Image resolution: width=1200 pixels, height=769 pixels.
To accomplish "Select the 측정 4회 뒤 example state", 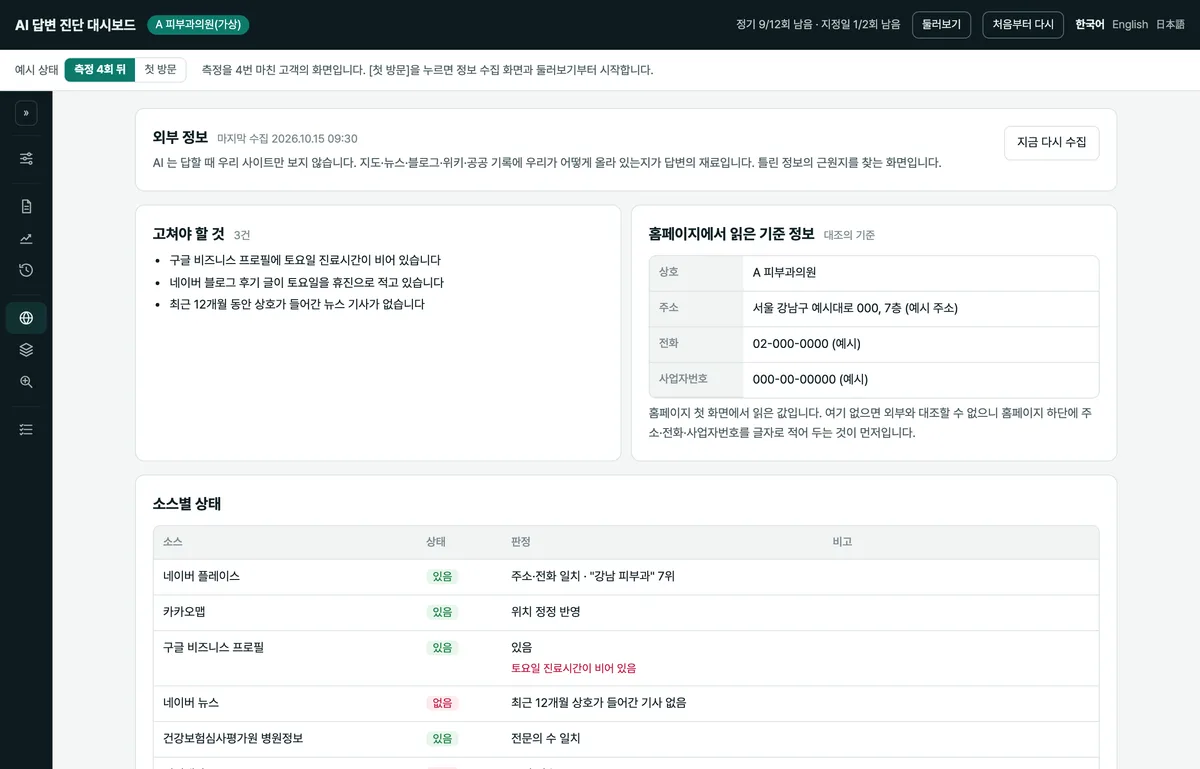I will coord(99,70).
